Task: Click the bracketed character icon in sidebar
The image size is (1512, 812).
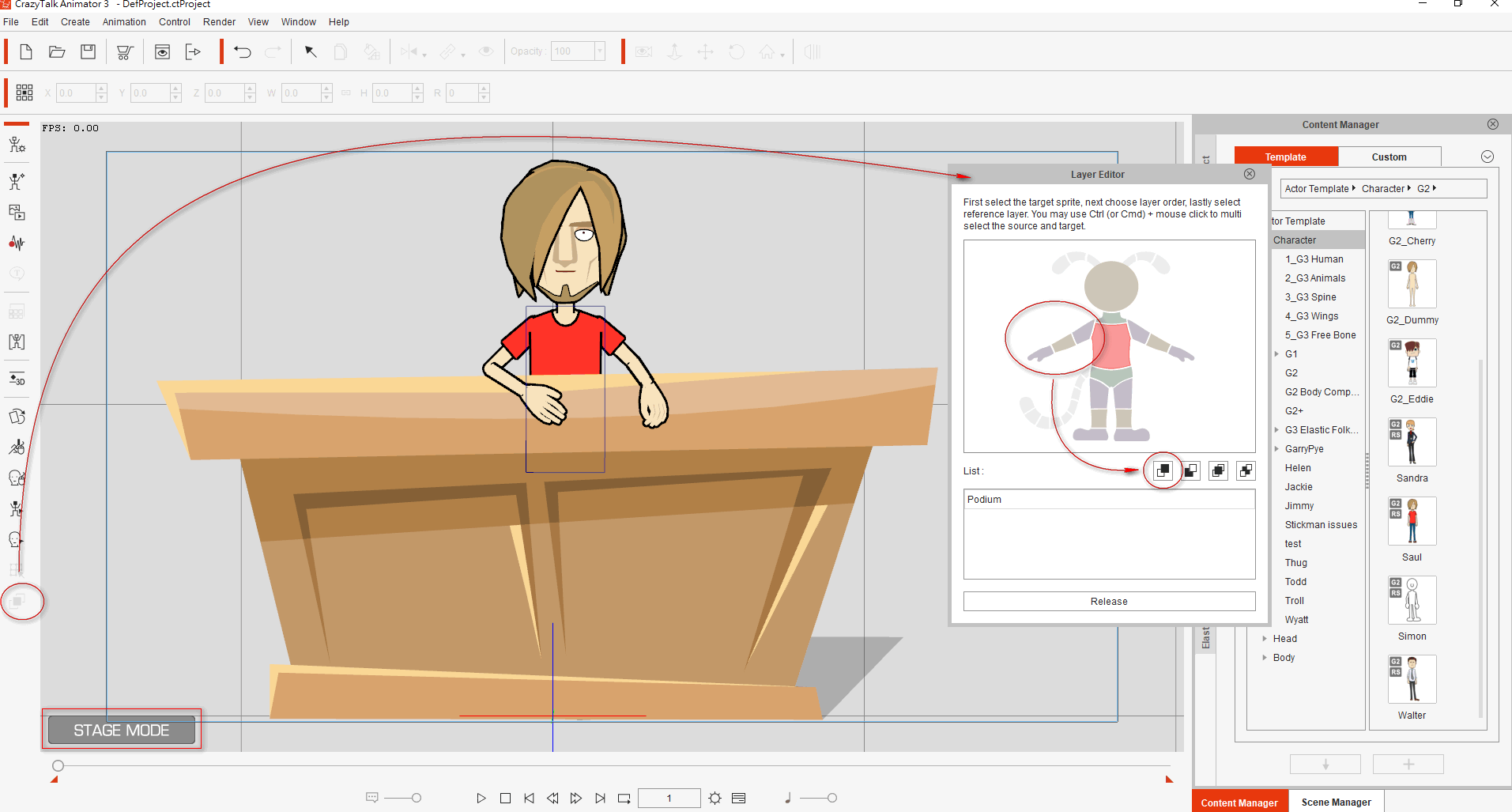Action: tap(17, 342)
